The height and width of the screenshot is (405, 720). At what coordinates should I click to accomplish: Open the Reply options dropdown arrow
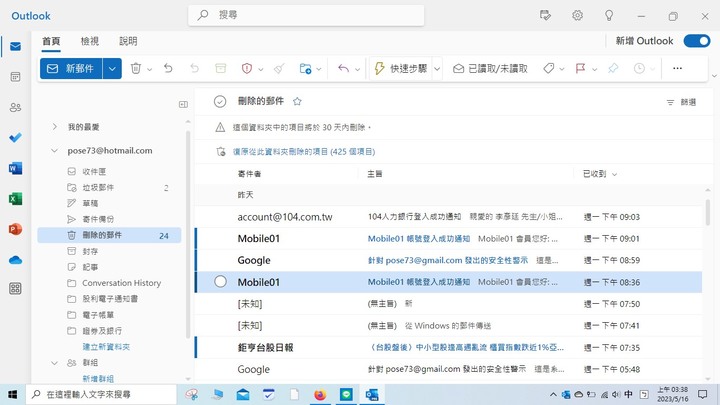(x=357, y=69)
